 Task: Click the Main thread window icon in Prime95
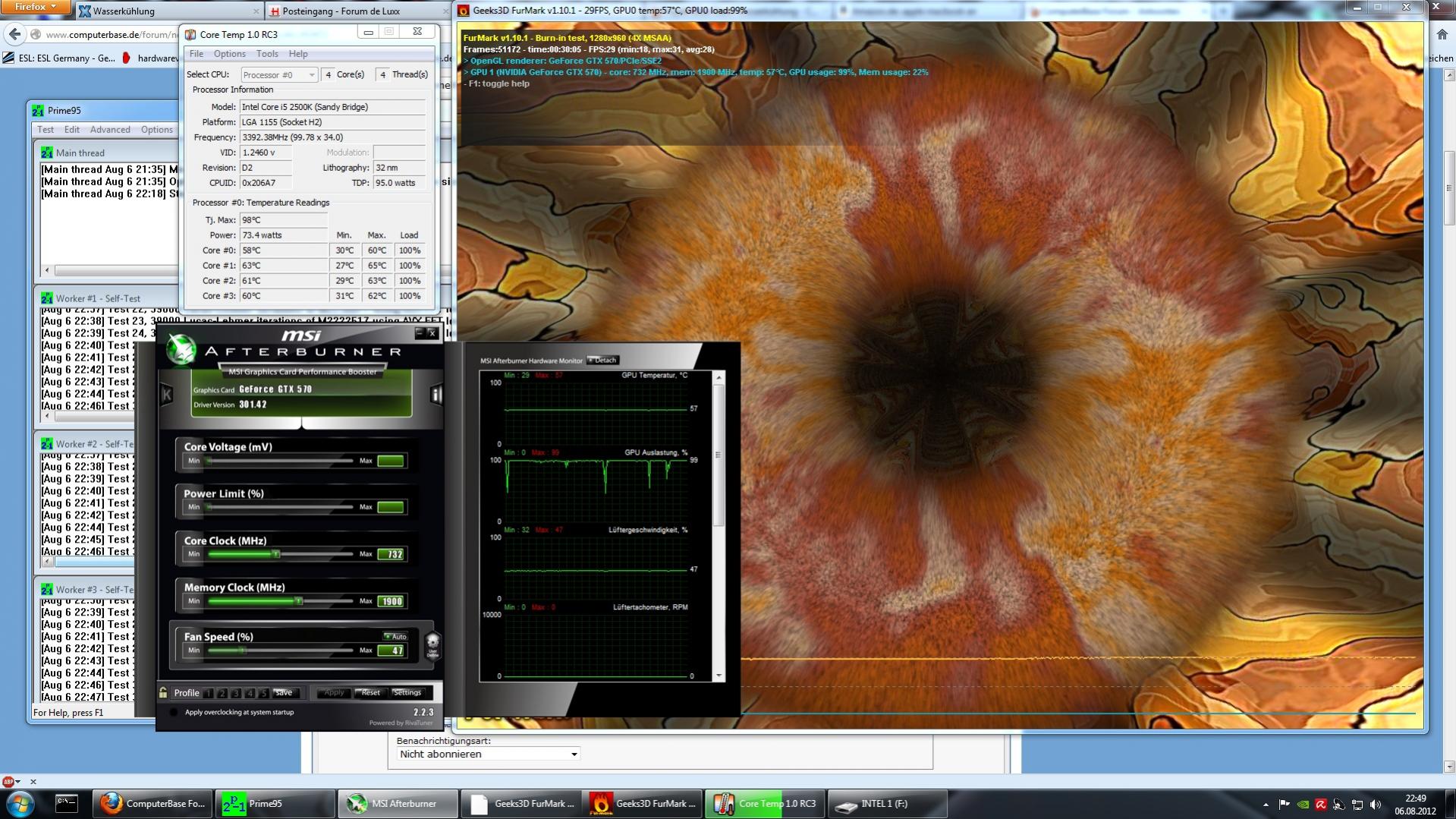coord(47,153)
